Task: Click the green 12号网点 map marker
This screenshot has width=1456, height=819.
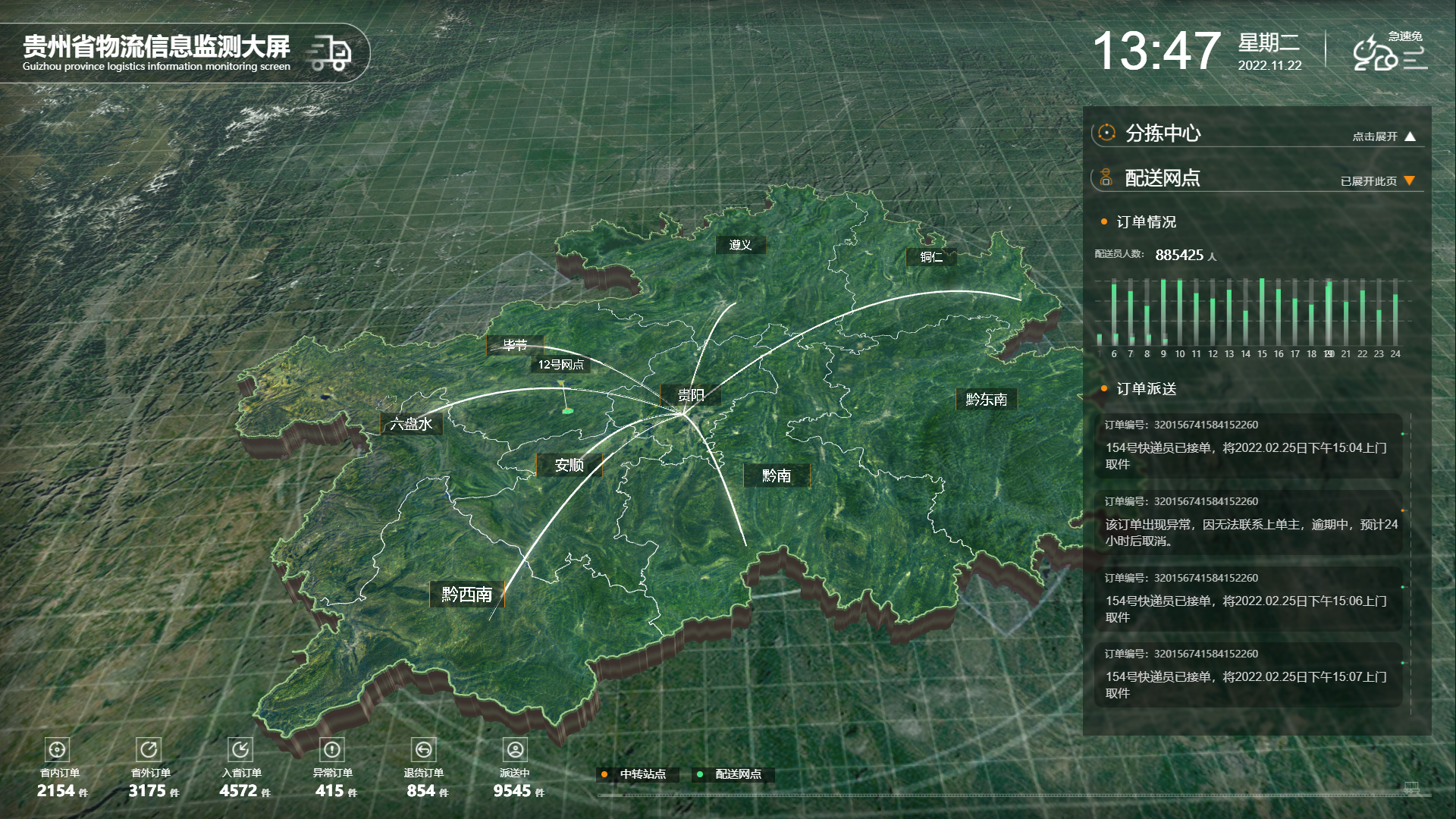Action: click(x=566, y=410)
